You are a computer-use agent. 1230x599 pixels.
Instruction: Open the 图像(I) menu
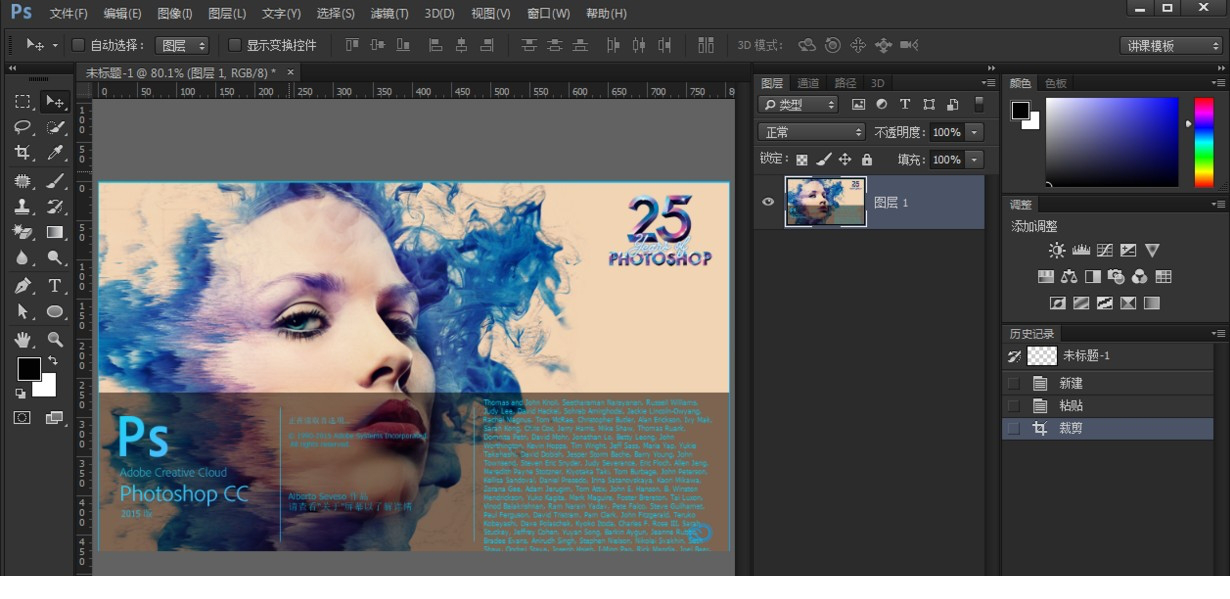click(x=175, y=14)
